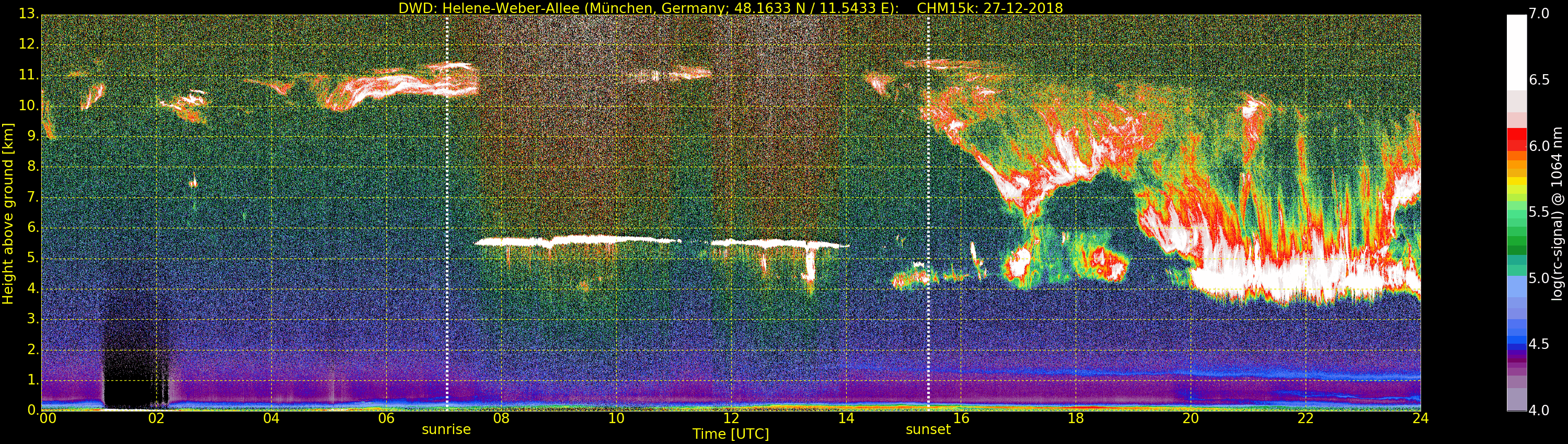The height and width of the screenshot is (444, 1568).
Task: Click the "Height above ground [km]" axis label
Action: pyautogui.click(x=8, y=215)
